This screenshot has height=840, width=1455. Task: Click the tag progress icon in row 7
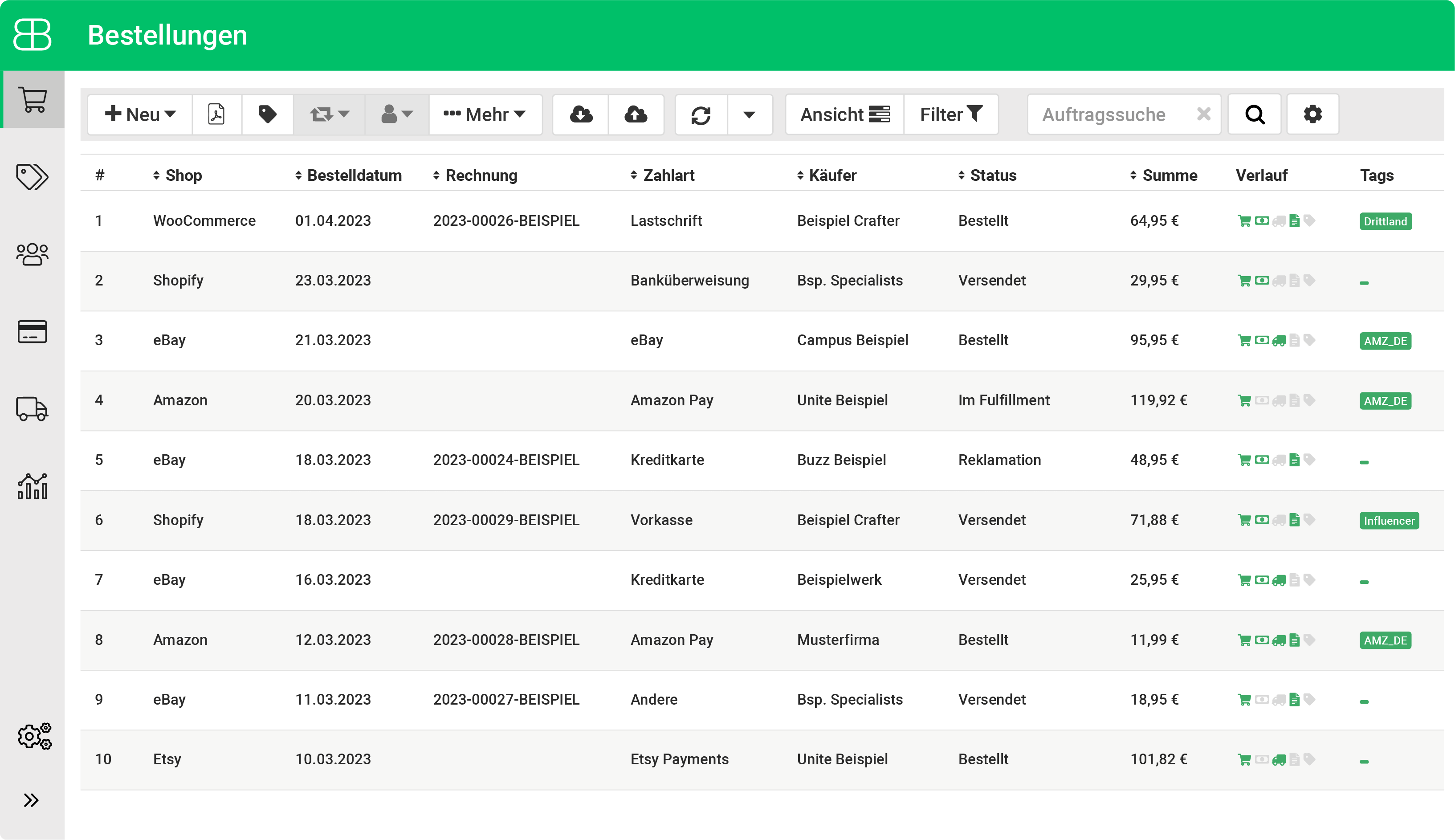click(x=1309, y=580)
